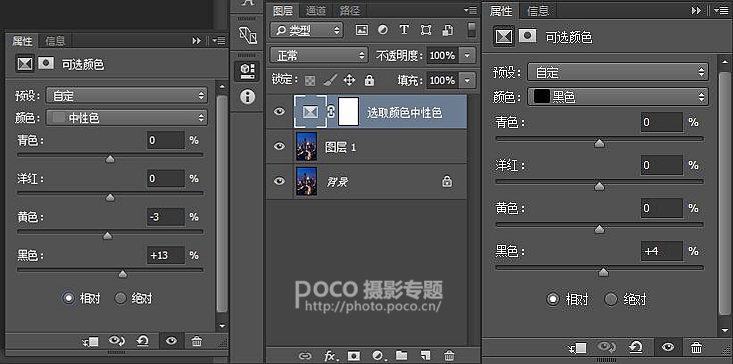Switch to the 路径 tab
Viewport: 733px width, 364px height.
[x=350, y=10]
